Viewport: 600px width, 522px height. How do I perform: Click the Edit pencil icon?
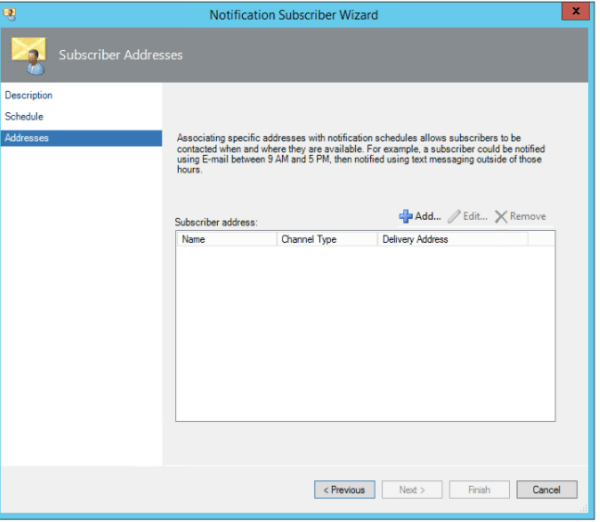point(454,216)
